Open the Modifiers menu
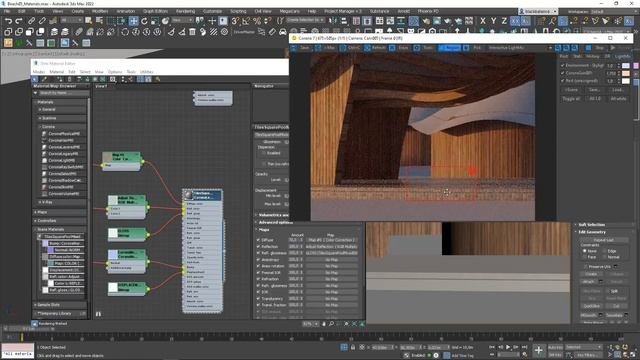 pos(100,11)
